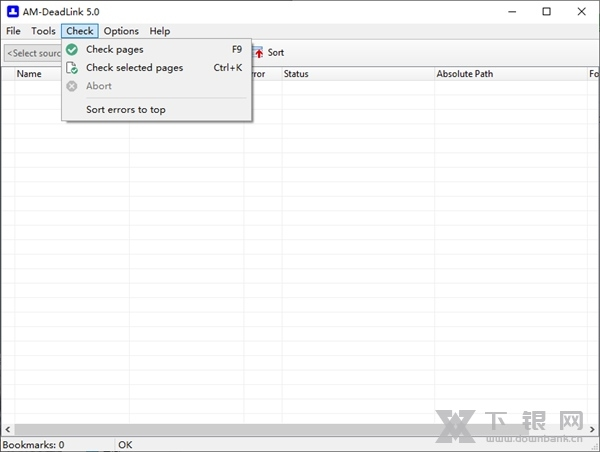Open the File menu
This screenshot has height=452, width=600.
click(13, 31)
